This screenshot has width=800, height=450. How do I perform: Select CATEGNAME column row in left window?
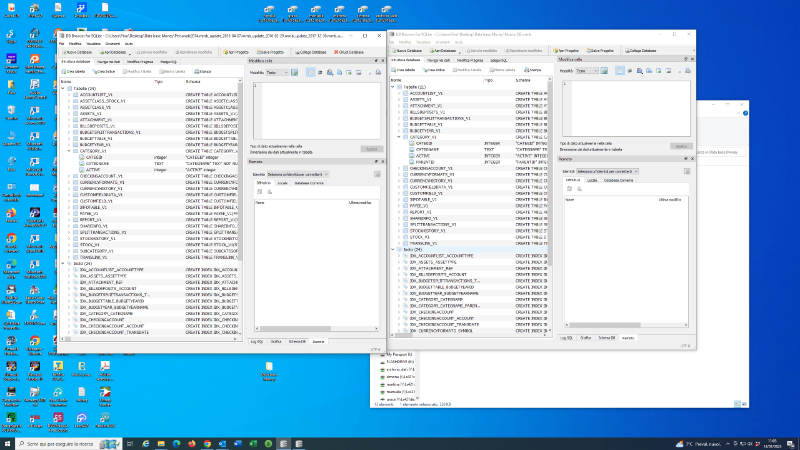coord(158,164)
